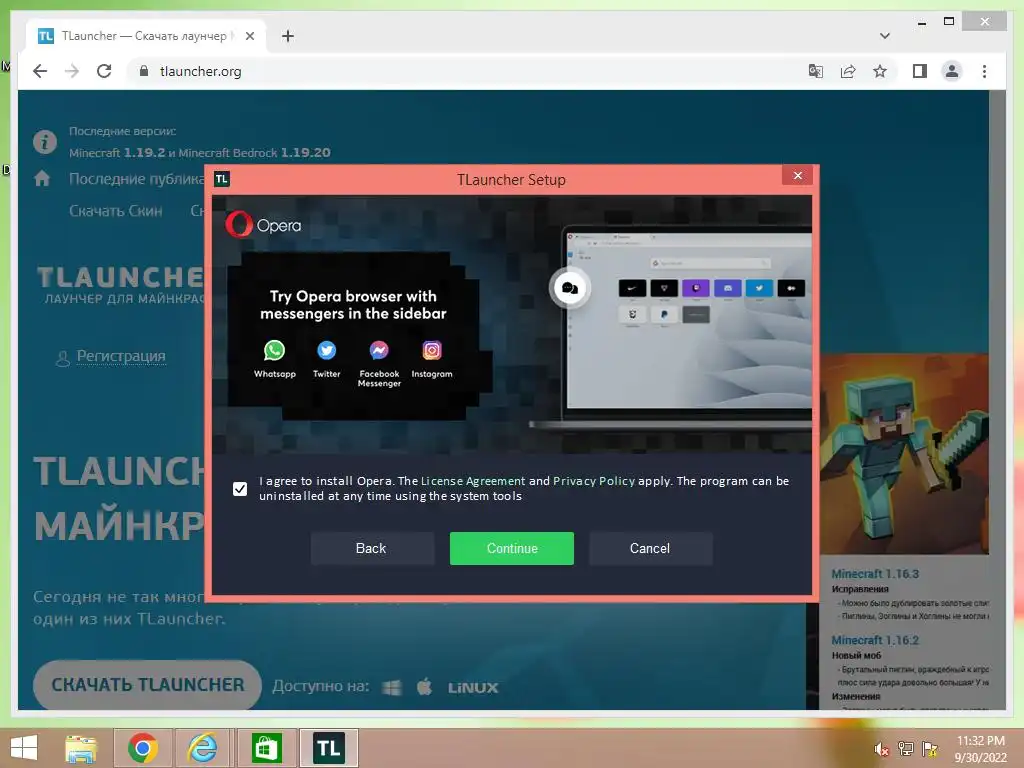Screen dimensions: 1024x768
Task: Click the Twitter icon in Opera banner
Action: click(327, 351)
